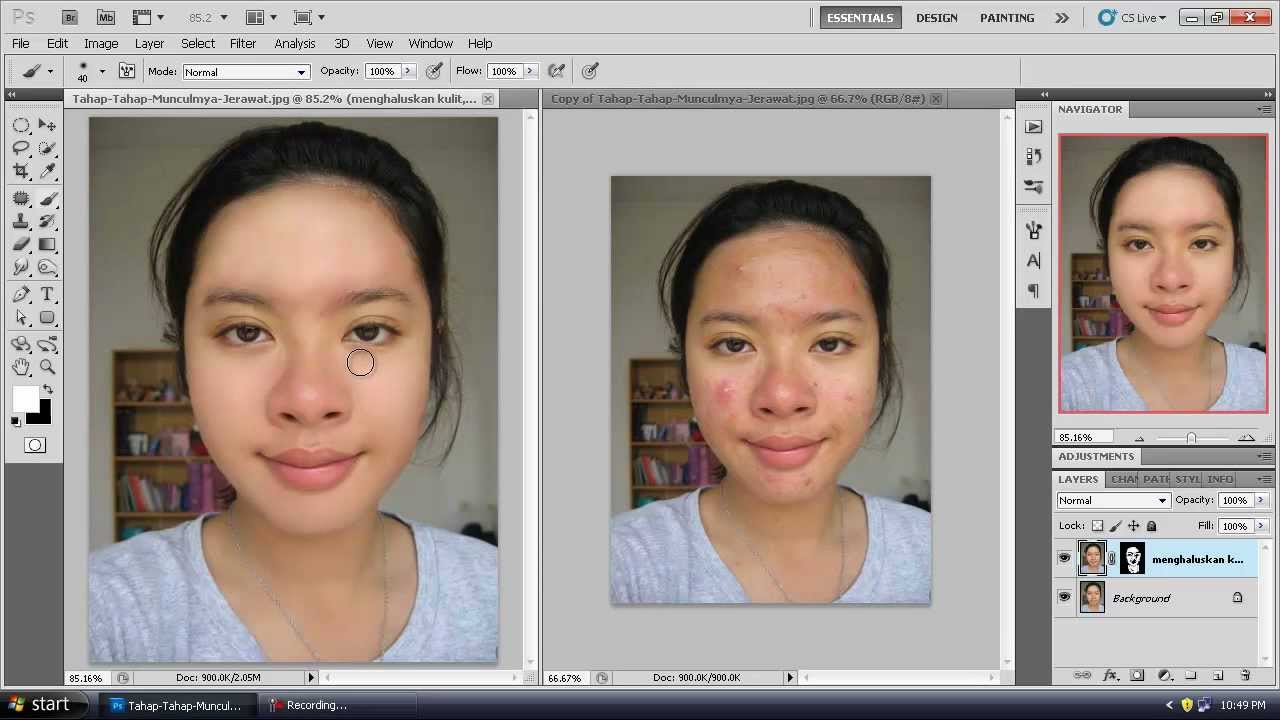This screenshot has height=720, width=1280.
Task: Click the foreground white color swatch
Action: pos(26,399)
